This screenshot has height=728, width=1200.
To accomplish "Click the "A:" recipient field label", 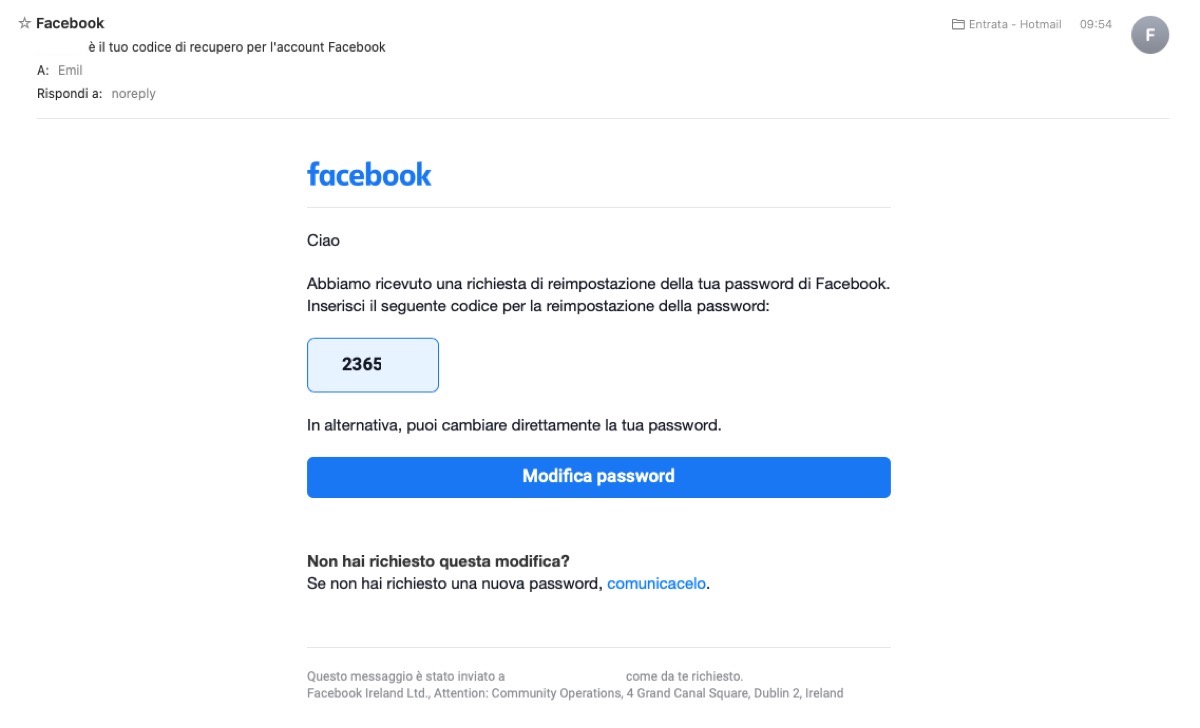I will 43,70.
